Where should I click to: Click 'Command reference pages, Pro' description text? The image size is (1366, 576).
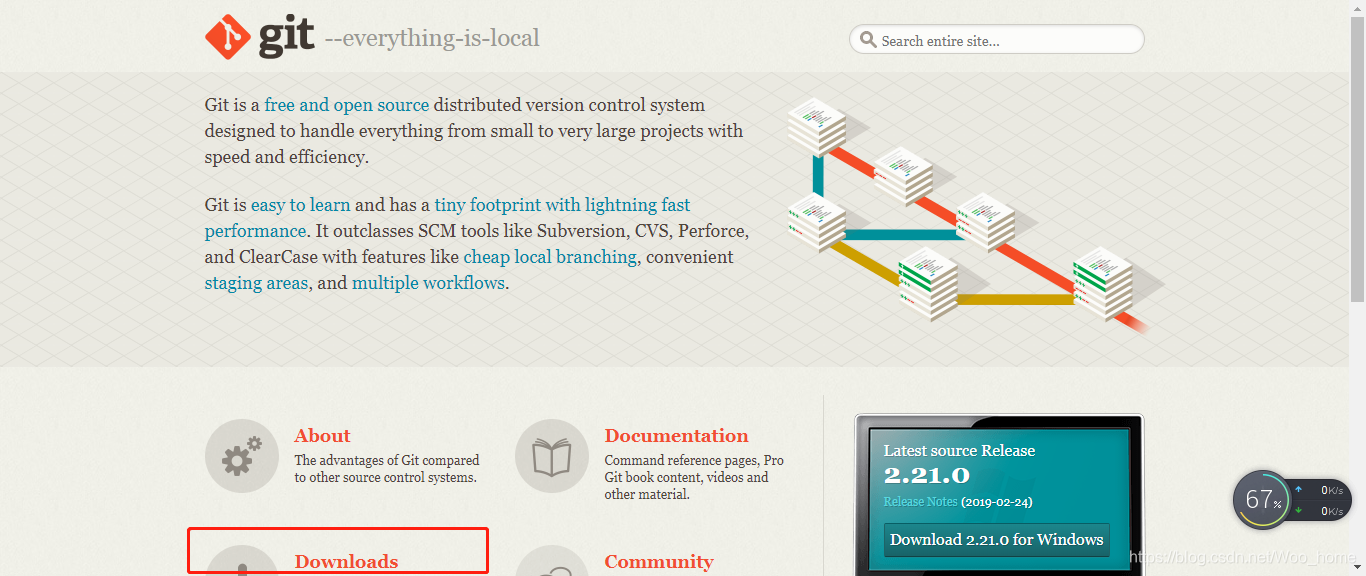pos(694,461)
